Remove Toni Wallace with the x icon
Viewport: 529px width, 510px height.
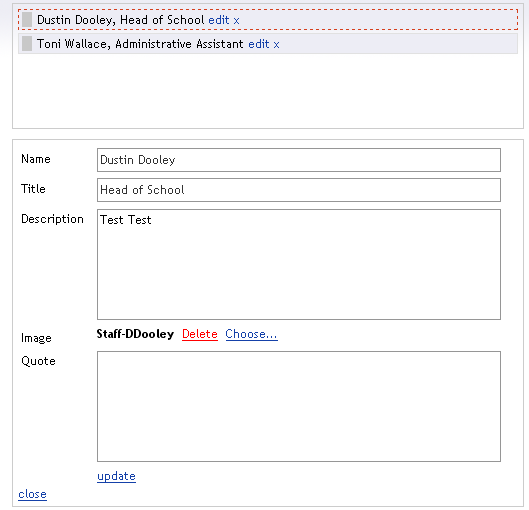pos(276,45)
